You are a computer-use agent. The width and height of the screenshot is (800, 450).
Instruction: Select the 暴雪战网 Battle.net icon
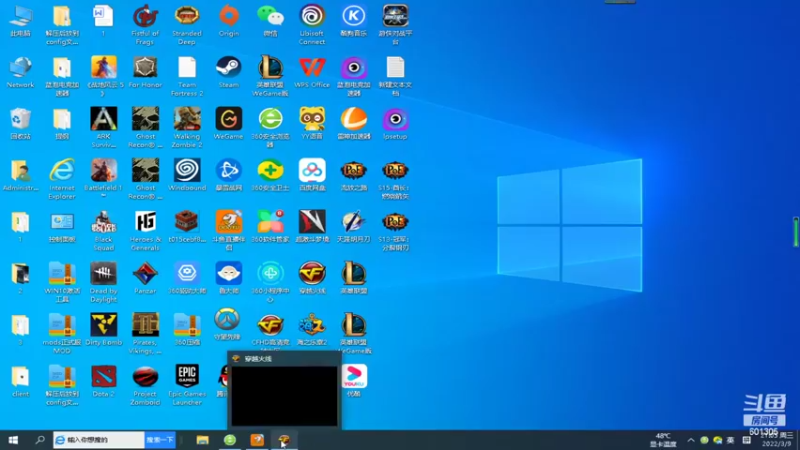click(229, 175)
